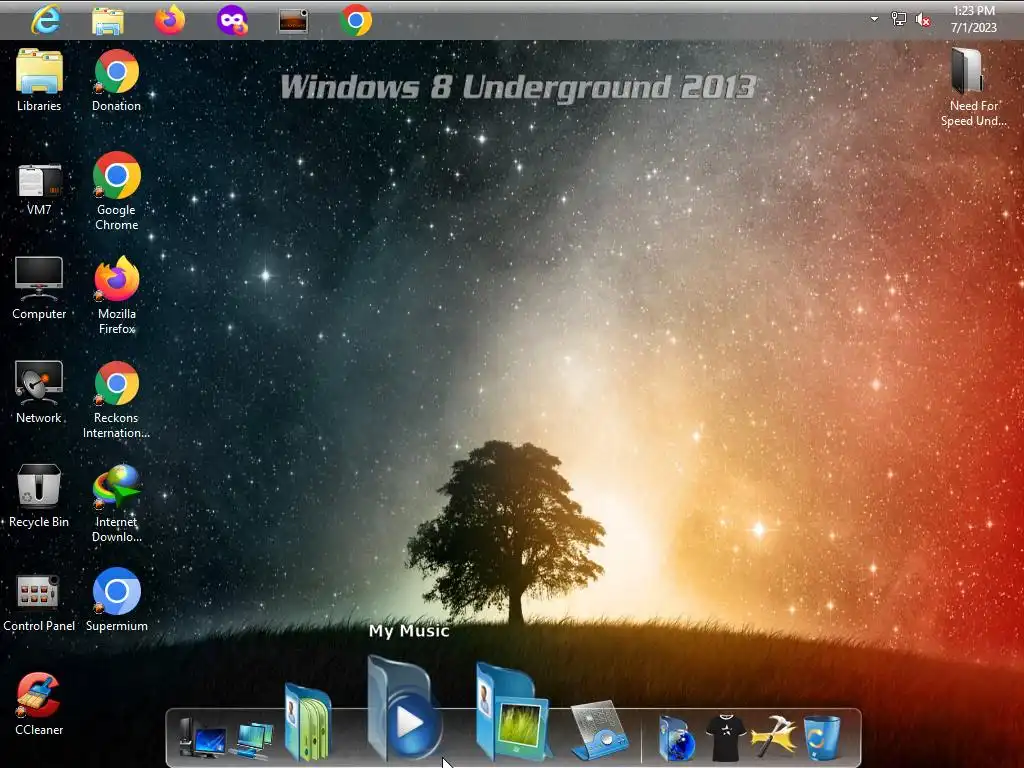1024x768 pixels.
Task: Select the Computer desktop icon
Action: pyautogui.click(x=39, y=288)
